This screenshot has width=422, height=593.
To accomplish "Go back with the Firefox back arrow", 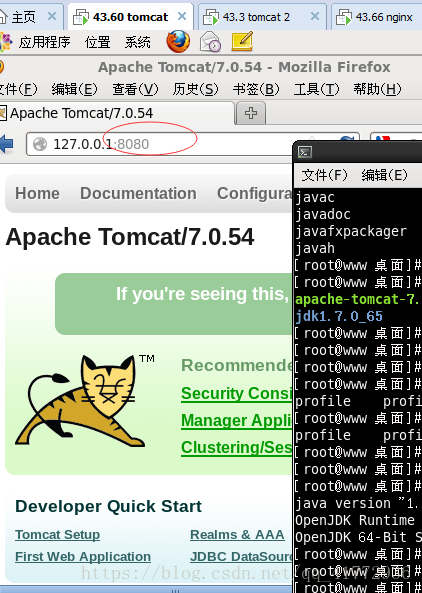I will 6,144.
